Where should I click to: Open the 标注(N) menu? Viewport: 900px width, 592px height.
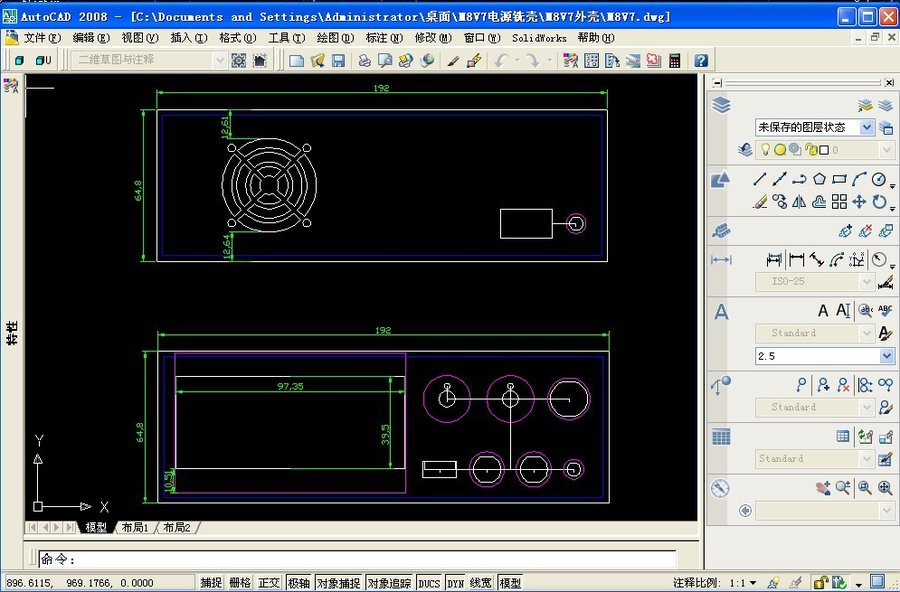[x=384, y=38]
